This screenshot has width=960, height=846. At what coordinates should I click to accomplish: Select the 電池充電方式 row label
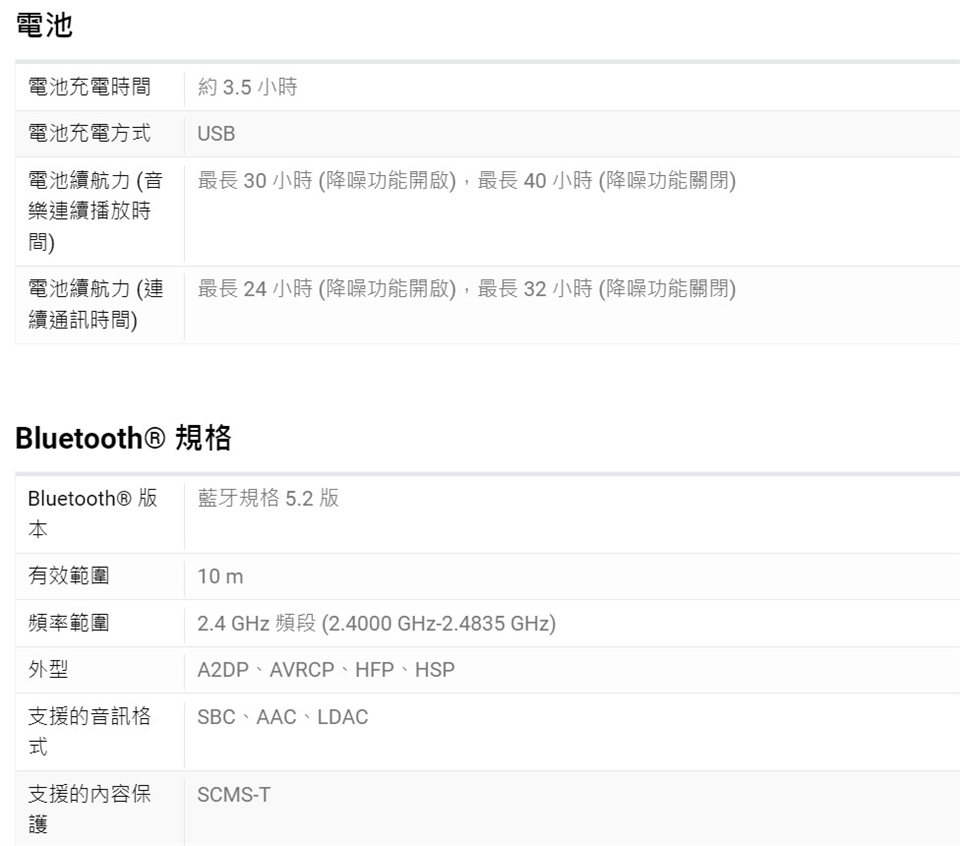89,133
